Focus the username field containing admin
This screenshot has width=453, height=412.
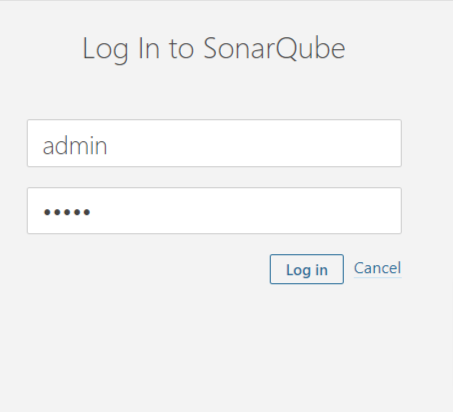click(214, 143)
